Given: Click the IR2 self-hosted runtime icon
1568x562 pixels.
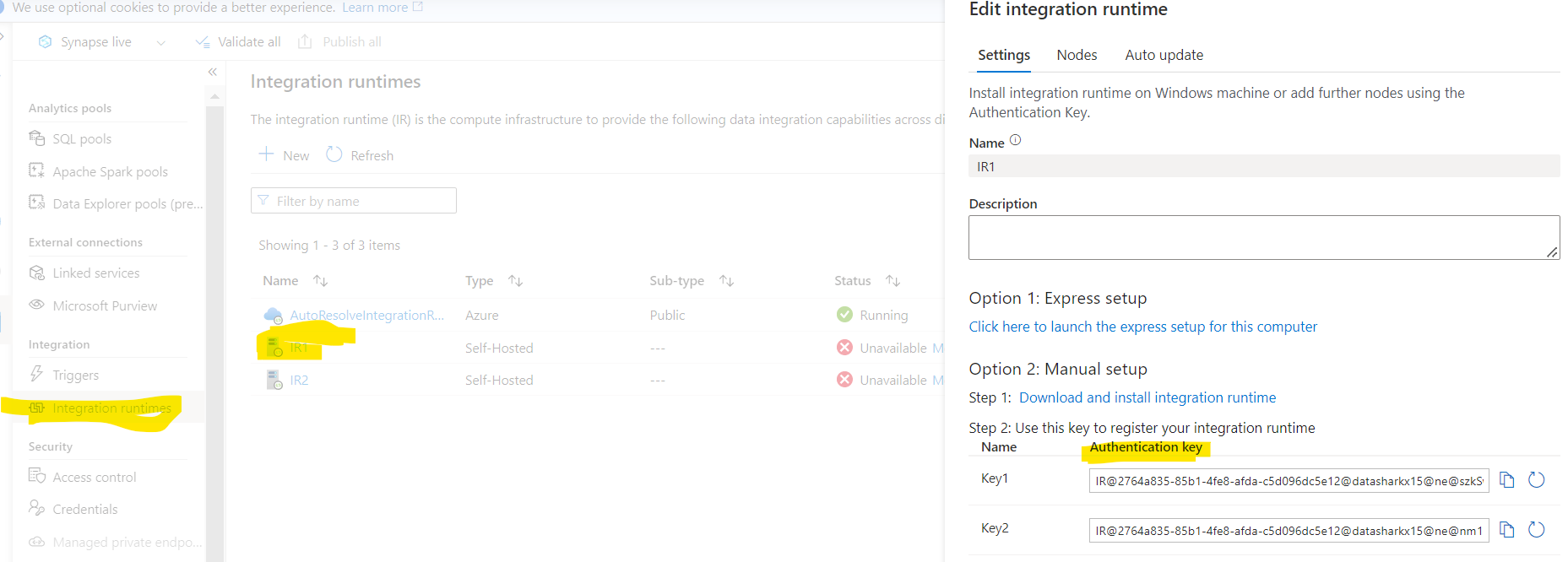Looking at the screenshot, I should [x=274, y=380].
